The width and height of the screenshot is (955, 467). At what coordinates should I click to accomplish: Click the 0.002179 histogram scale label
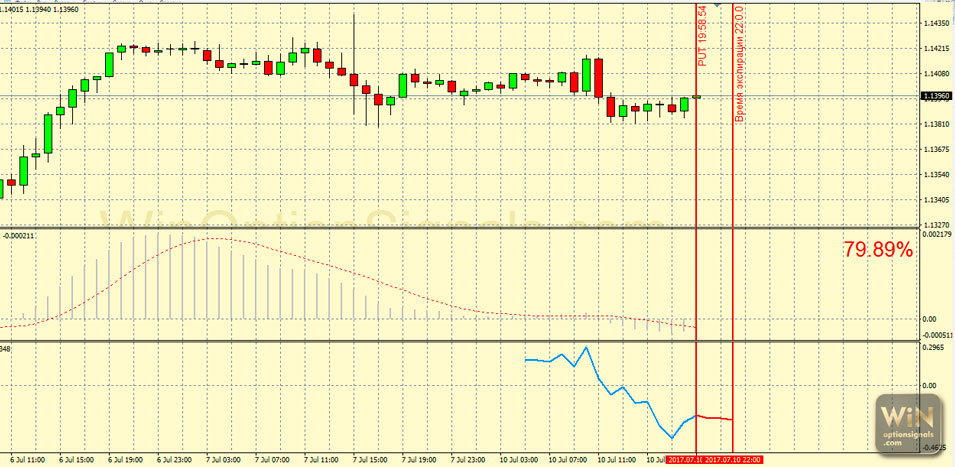pos(937,234)
